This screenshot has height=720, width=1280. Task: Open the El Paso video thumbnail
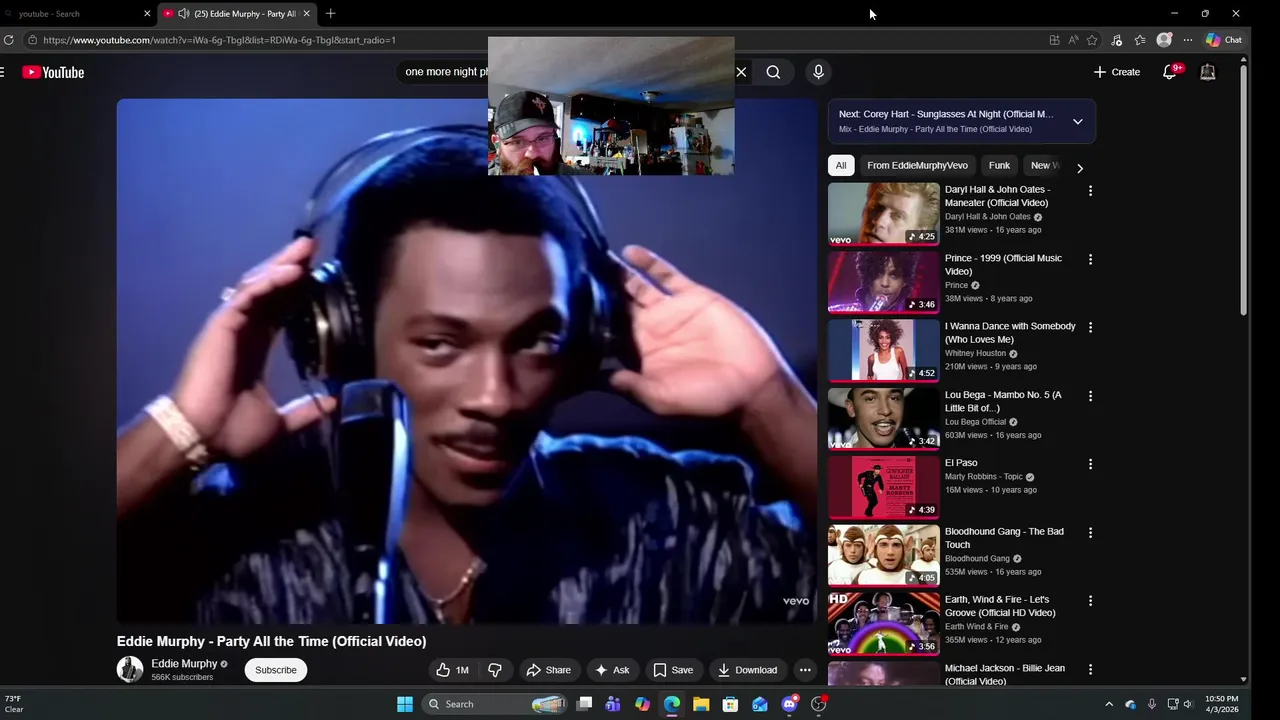click(883, 488)
